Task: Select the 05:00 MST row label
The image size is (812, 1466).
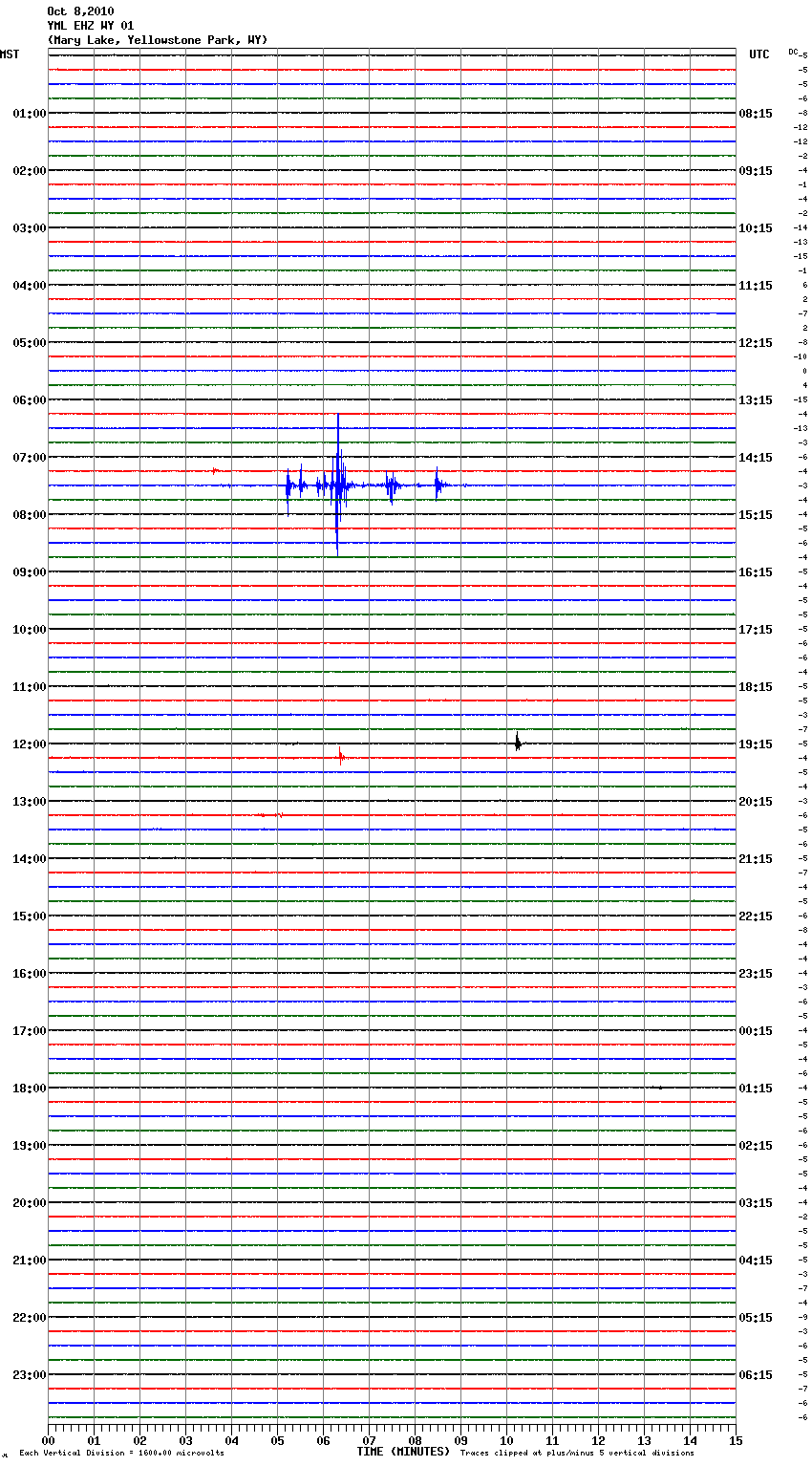Action: [x=30, y=343]
